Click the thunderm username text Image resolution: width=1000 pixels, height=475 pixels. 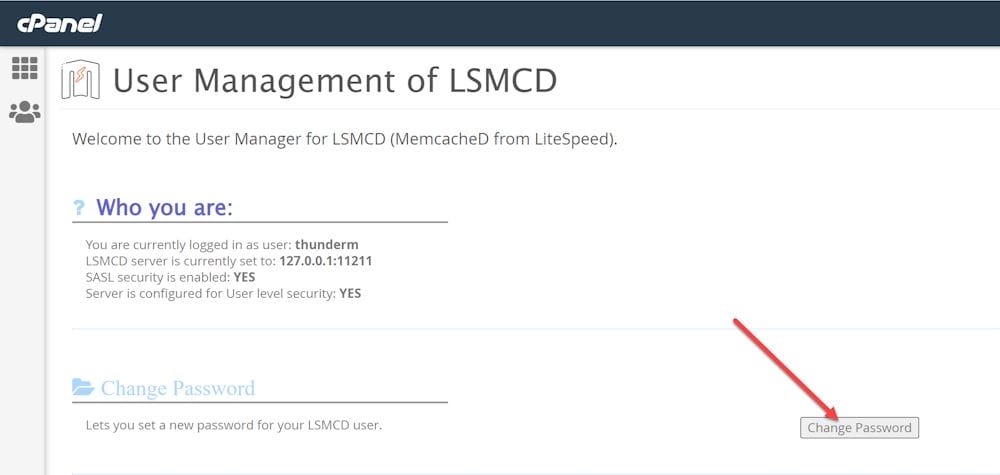327,244
